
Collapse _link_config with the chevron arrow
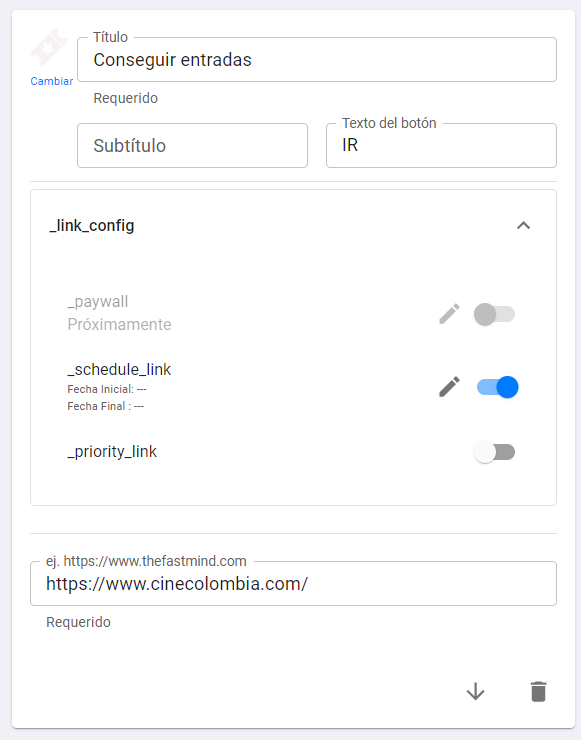point(523,226)
